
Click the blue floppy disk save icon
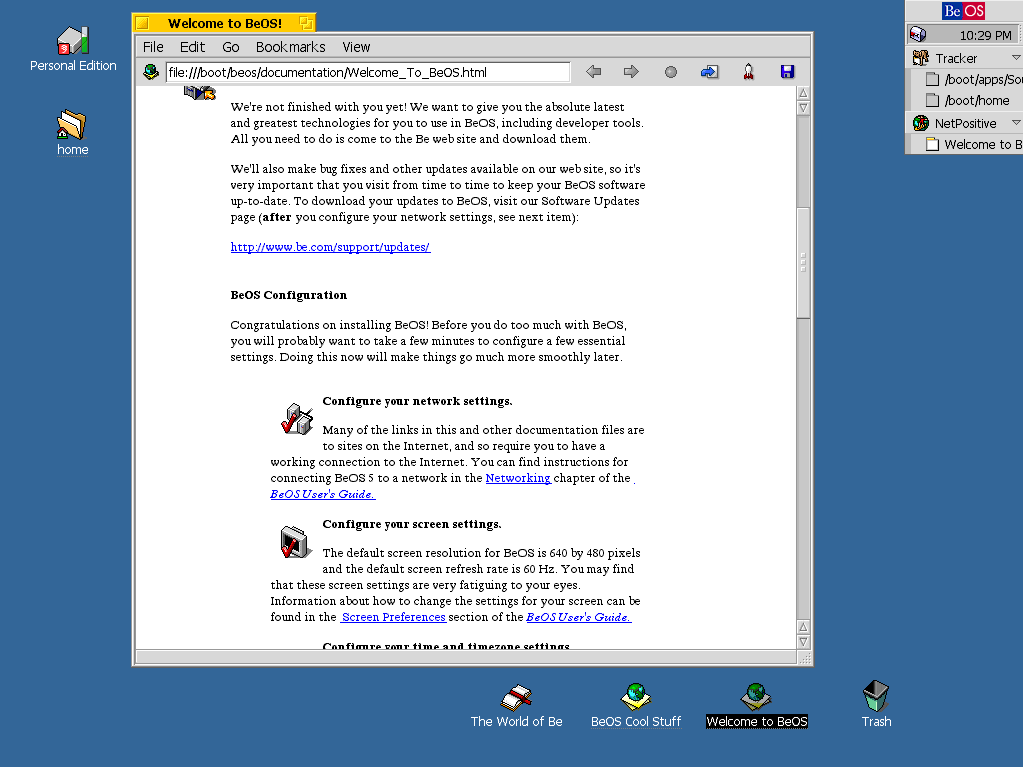788,72
